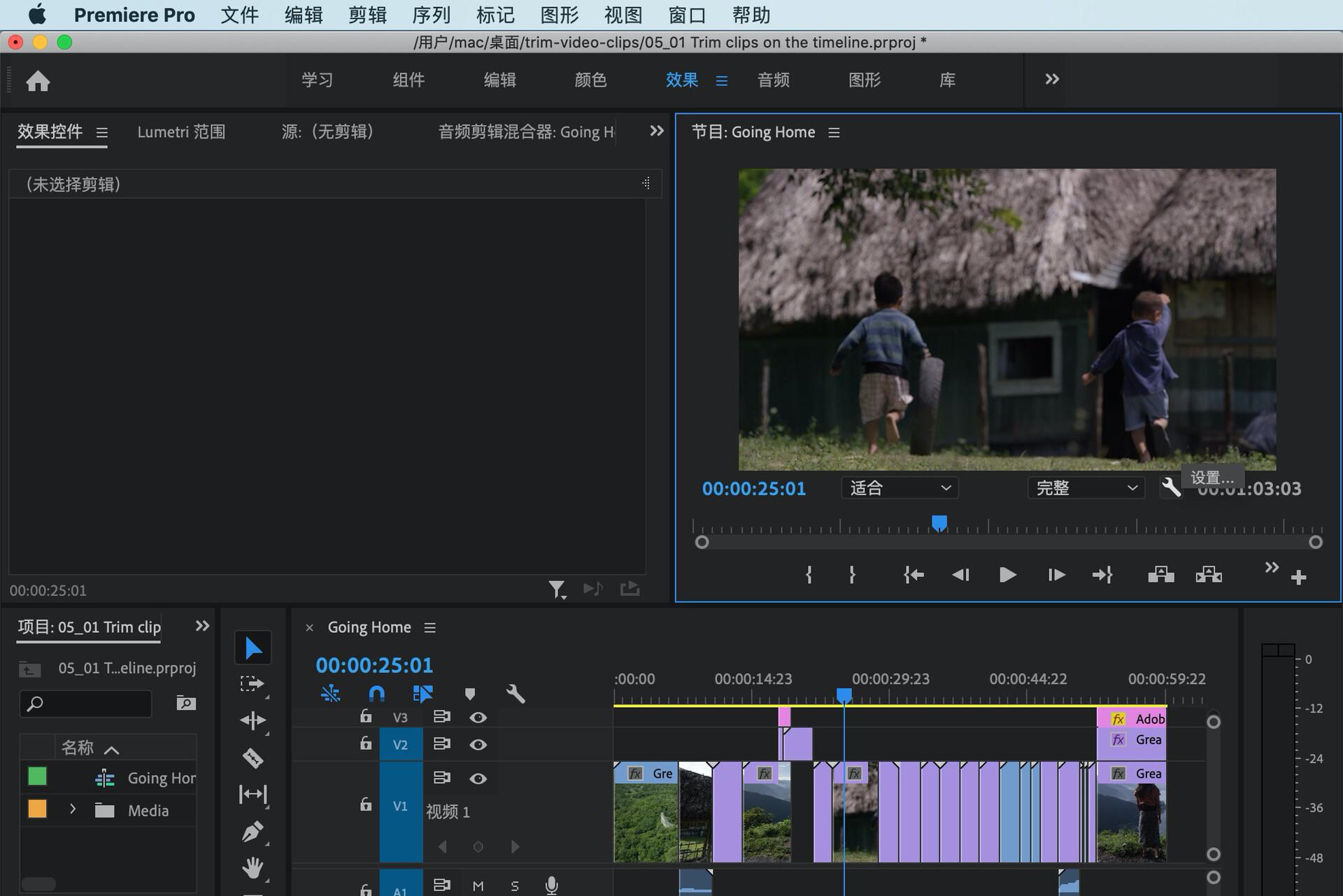
Task: Toggle sync lock on V3
Action: (441, 716)
